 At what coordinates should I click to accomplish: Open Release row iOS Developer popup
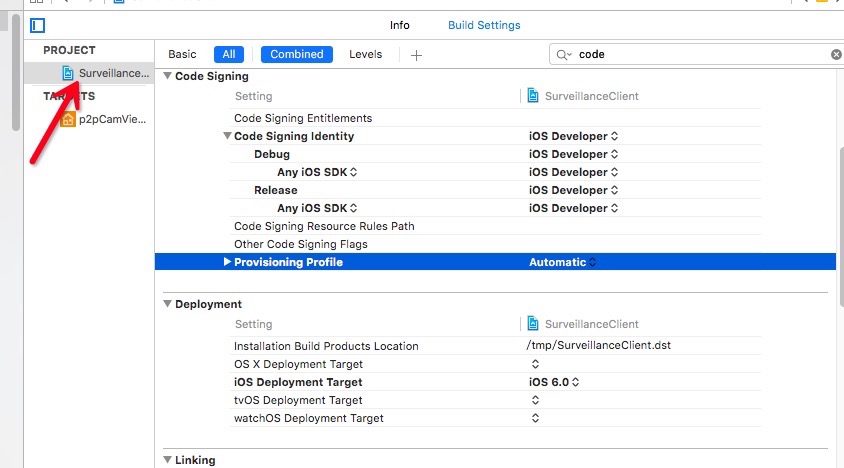point(573,190)
